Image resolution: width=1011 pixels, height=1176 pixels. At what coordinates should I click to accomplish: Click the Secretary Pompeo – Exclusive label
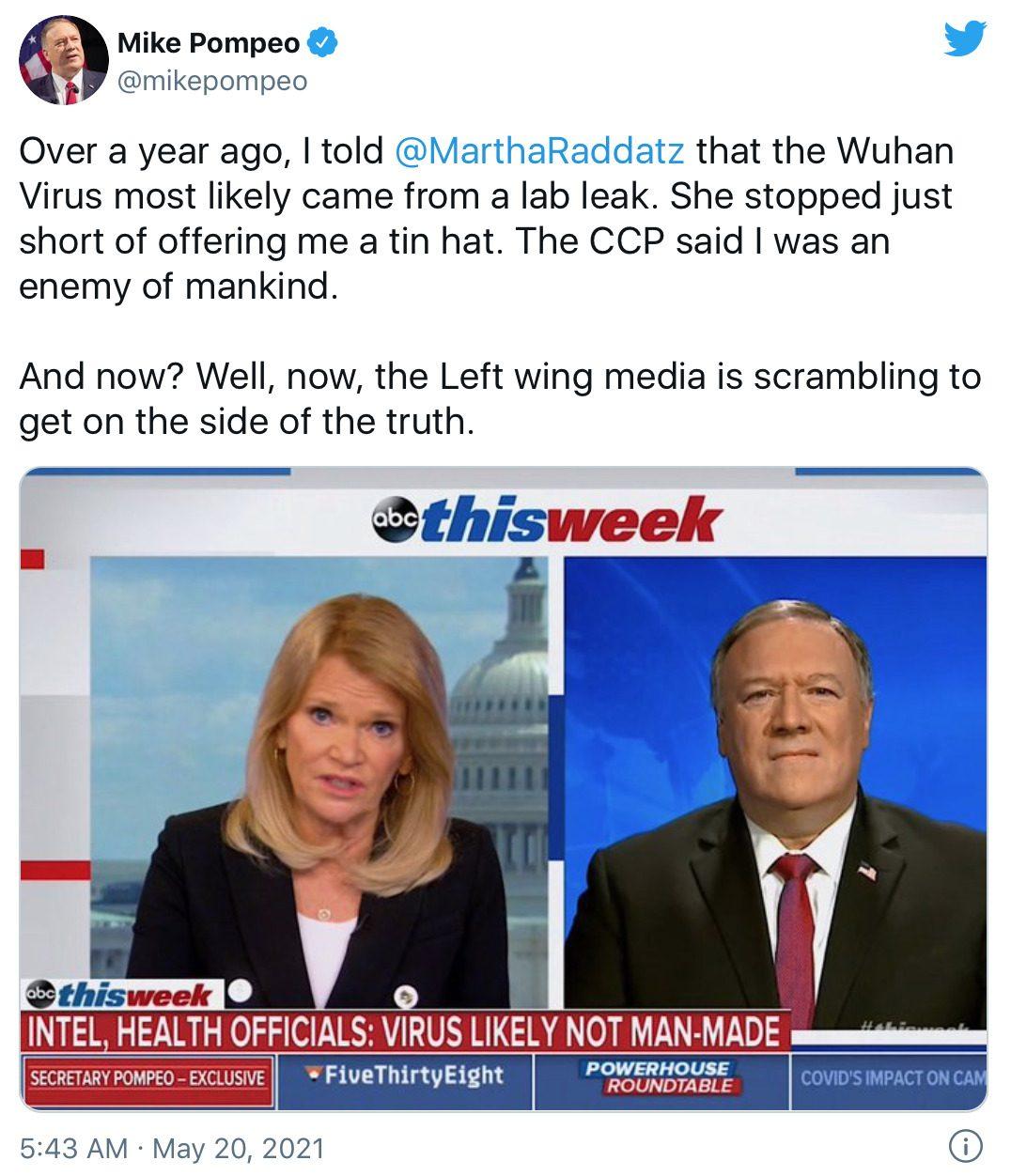[x=148, y=1077]
